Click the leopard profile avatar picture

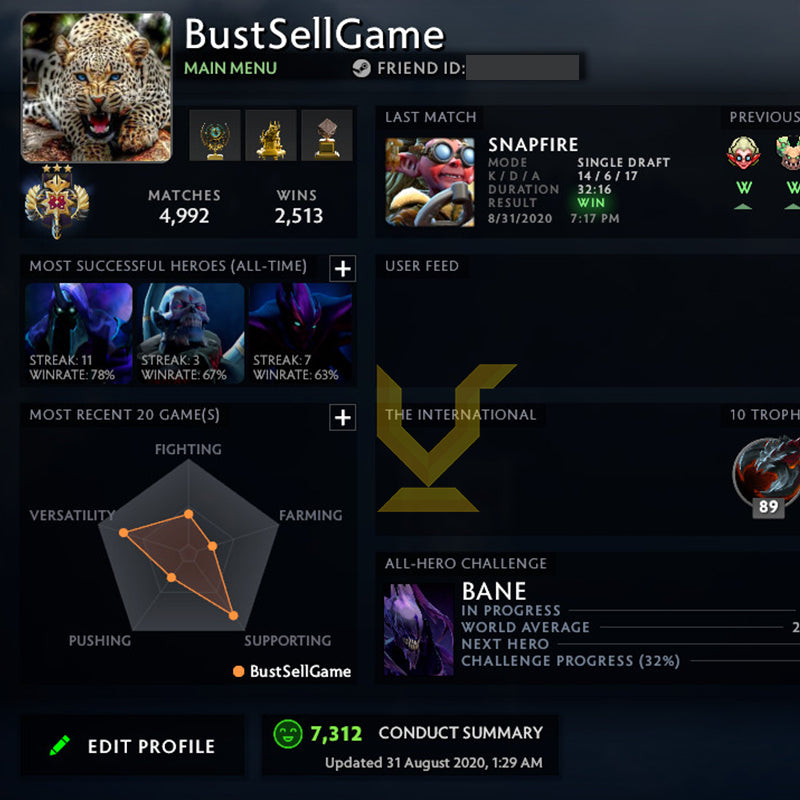point(96,87)
